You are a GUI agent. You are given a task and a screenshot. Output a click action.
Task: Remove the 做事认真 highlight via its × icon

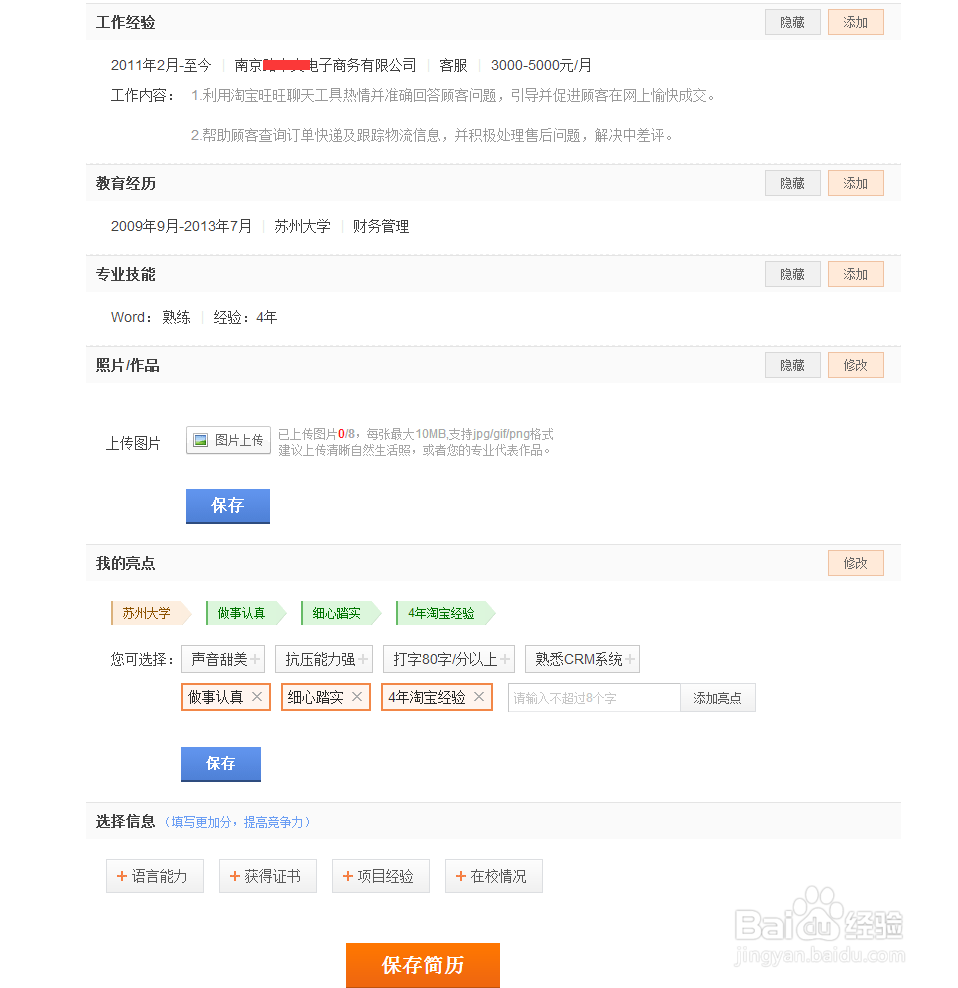coord(256,697)
